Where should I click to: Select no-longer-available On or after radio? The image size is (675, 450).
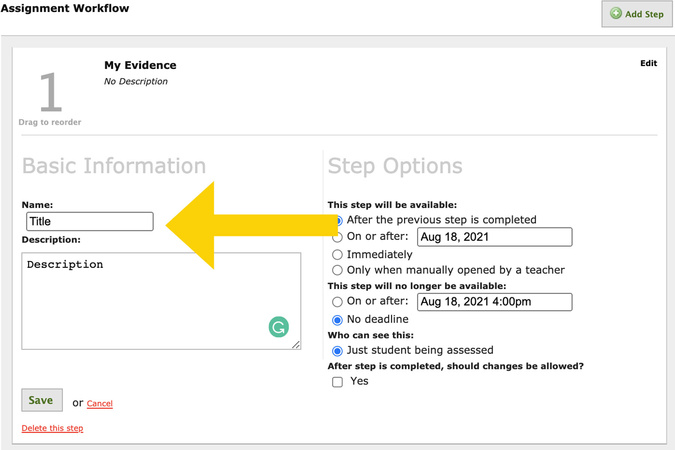click(338, 302)
